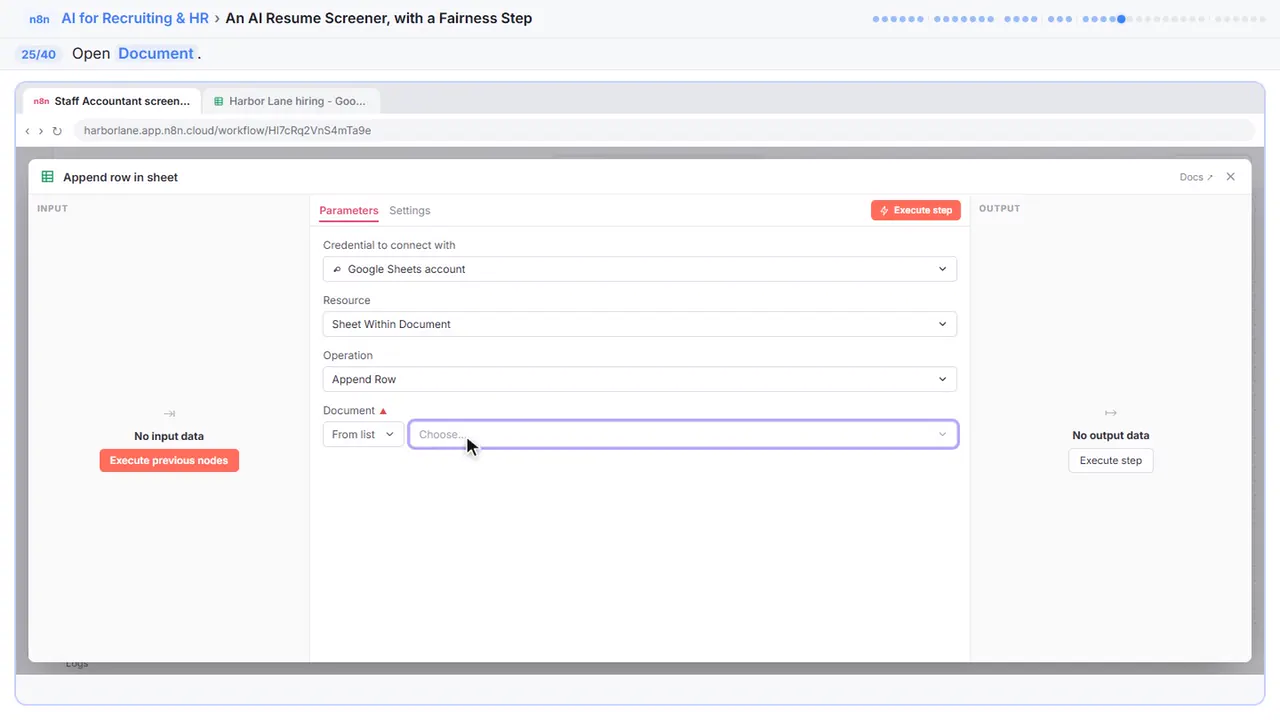Open the From list mode dropdown
This screenshot has height=720, width=1280.
tap(363, 434)
